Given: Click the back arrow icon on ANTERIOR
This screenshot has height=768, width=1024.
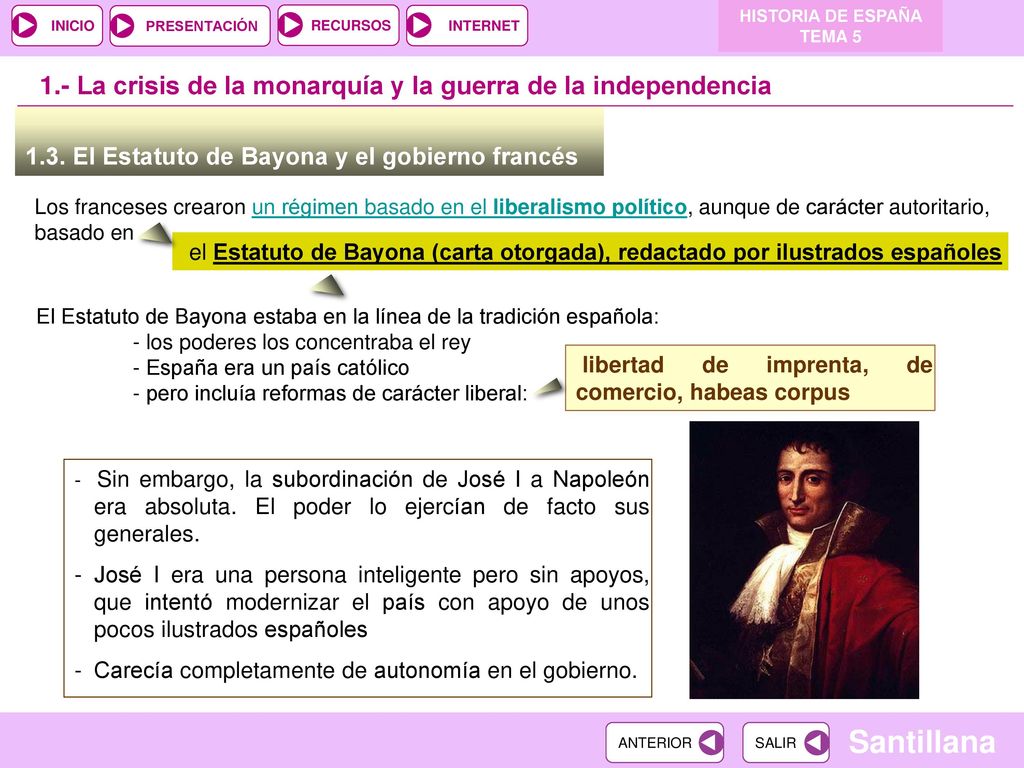Looking at the screenshot, I should click(710, 743).
